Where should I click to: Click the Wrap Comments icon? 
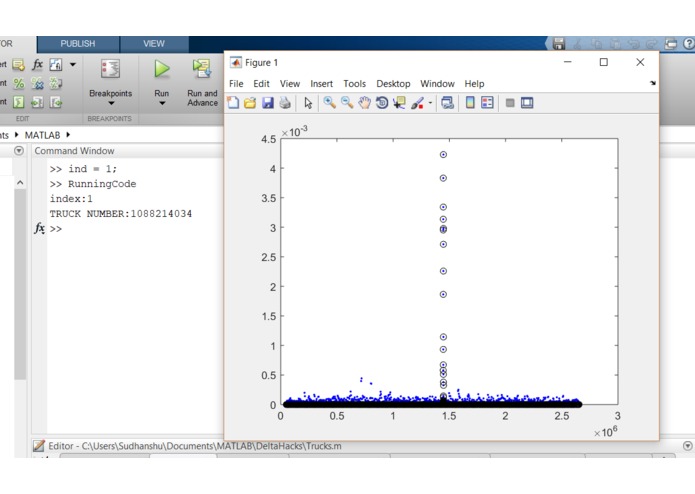pyautogui.click(x=56, y=84)
